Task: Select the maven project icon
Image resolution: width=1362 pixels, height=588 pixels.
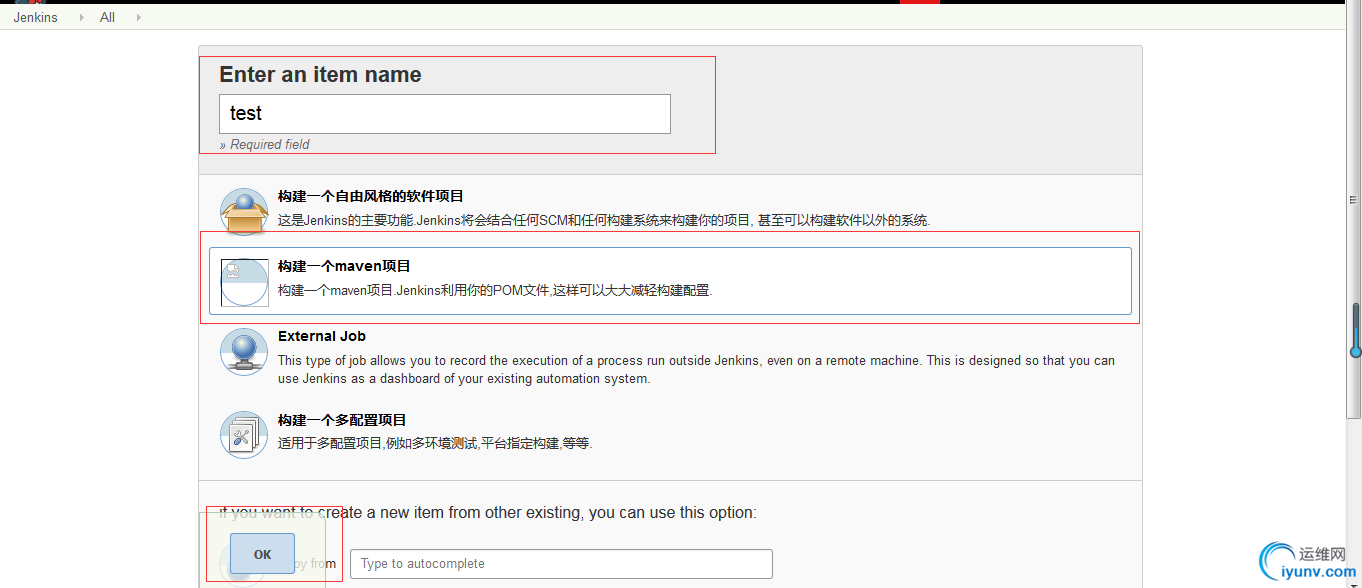Action: [244, 282]
